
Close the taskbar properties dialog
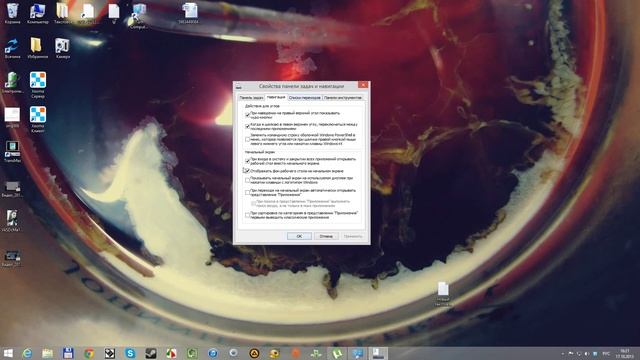(363, 85)
